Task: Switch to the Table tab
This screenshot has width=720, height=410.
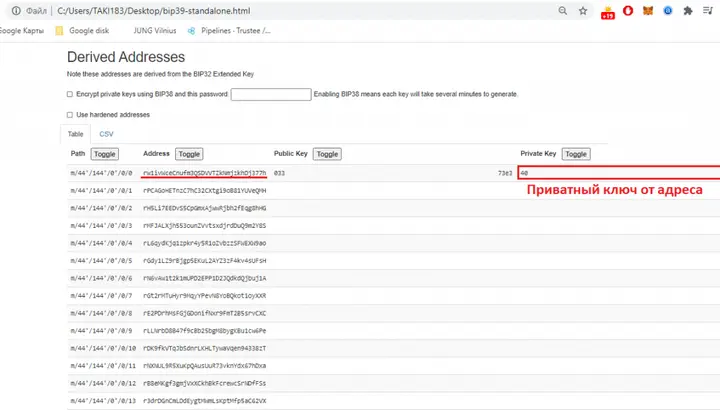Action: click(75, 134)
